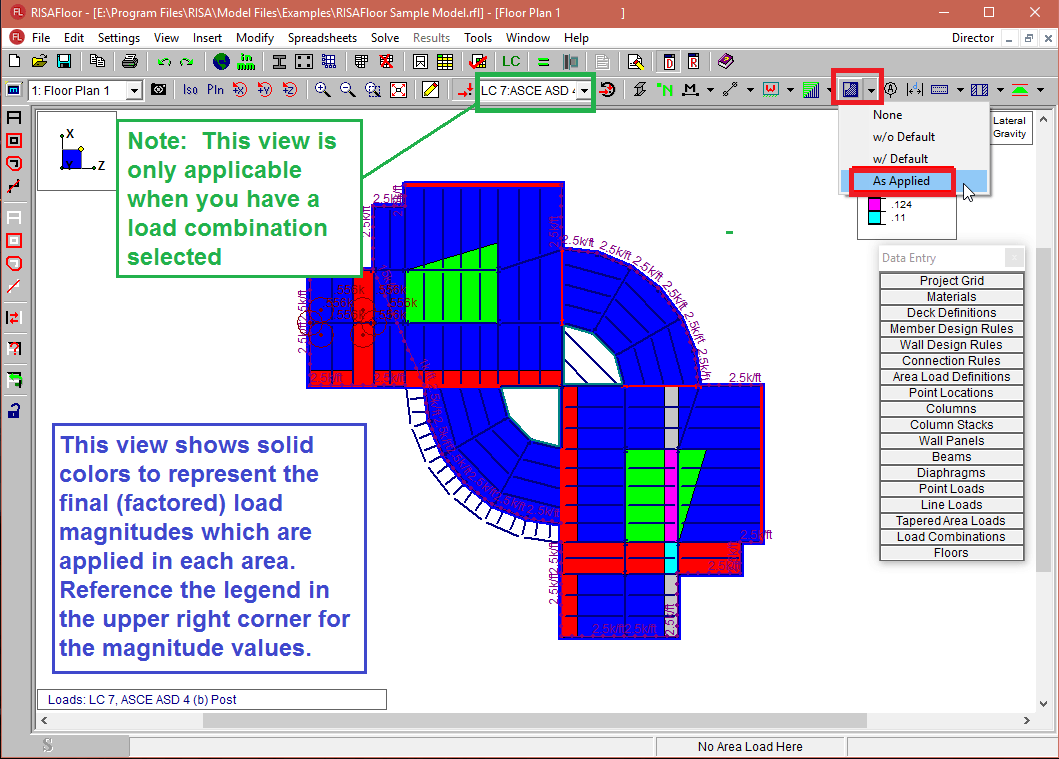Click the Zoom In magnifier icon
1059x759 pixels.
point(322,90)
